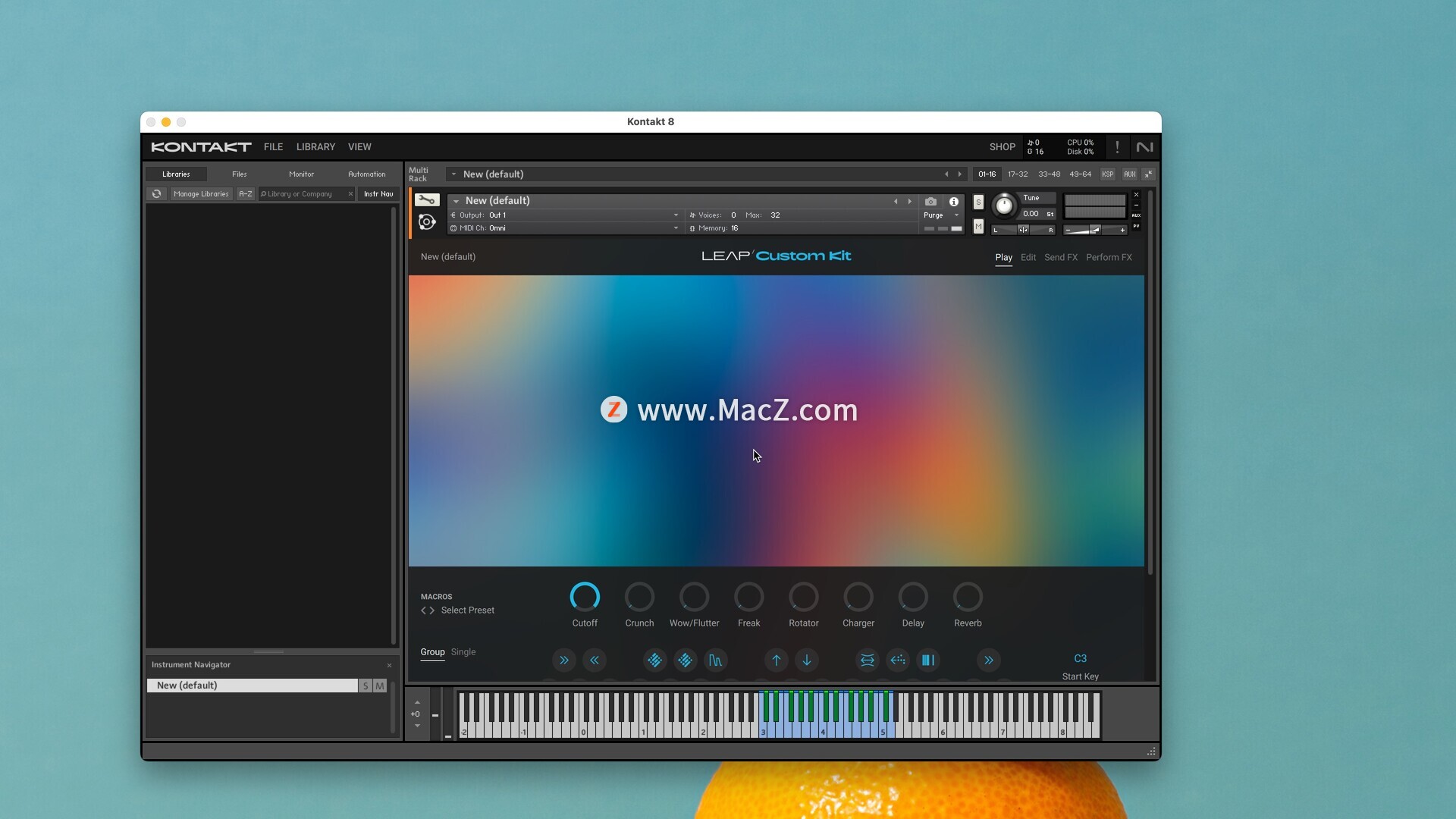This screenshot has height=819, width=1456.
Task: Open the Output Out 1 dropdown
Action: click(x=565, y=215)
